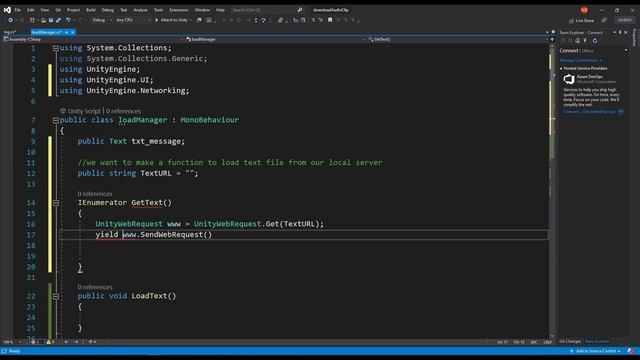Open the Build menu
Screen dimensions: 640x360
pyautogui.click(x=91, y=10)
